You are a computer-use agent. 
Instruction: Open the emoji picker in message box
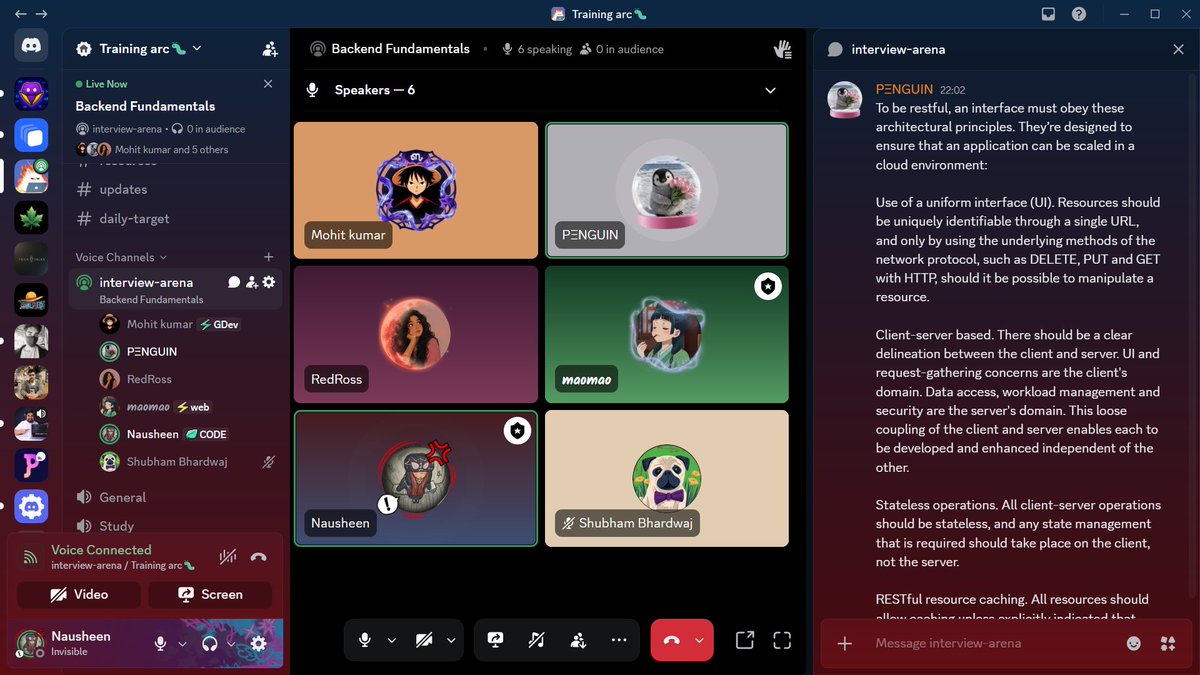[1133, 643]
